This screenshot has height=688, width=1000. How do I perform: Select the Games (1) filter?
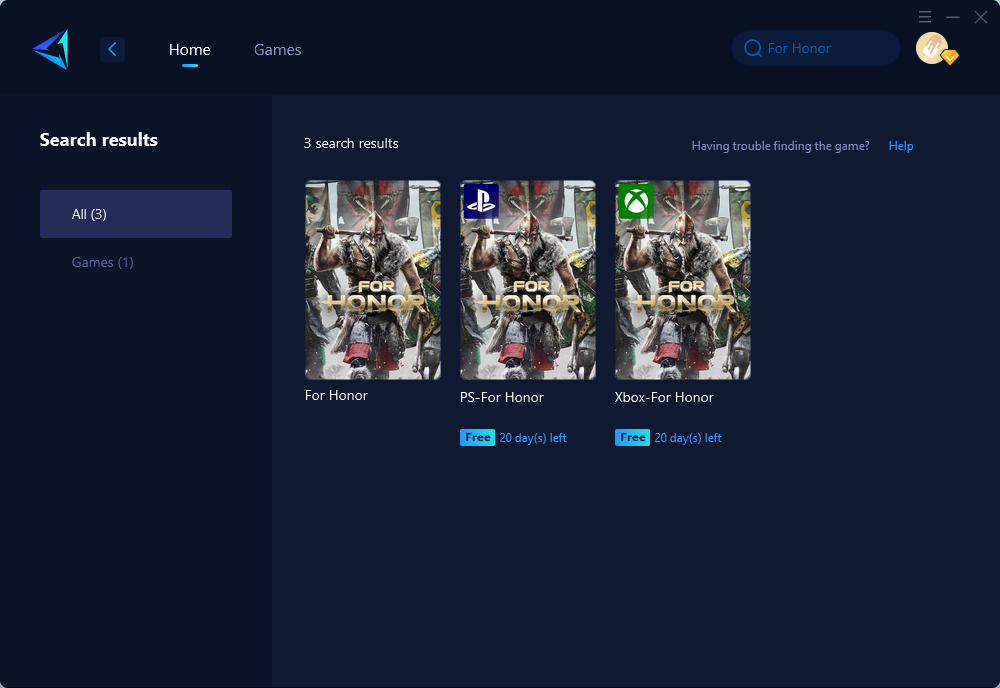102,262
